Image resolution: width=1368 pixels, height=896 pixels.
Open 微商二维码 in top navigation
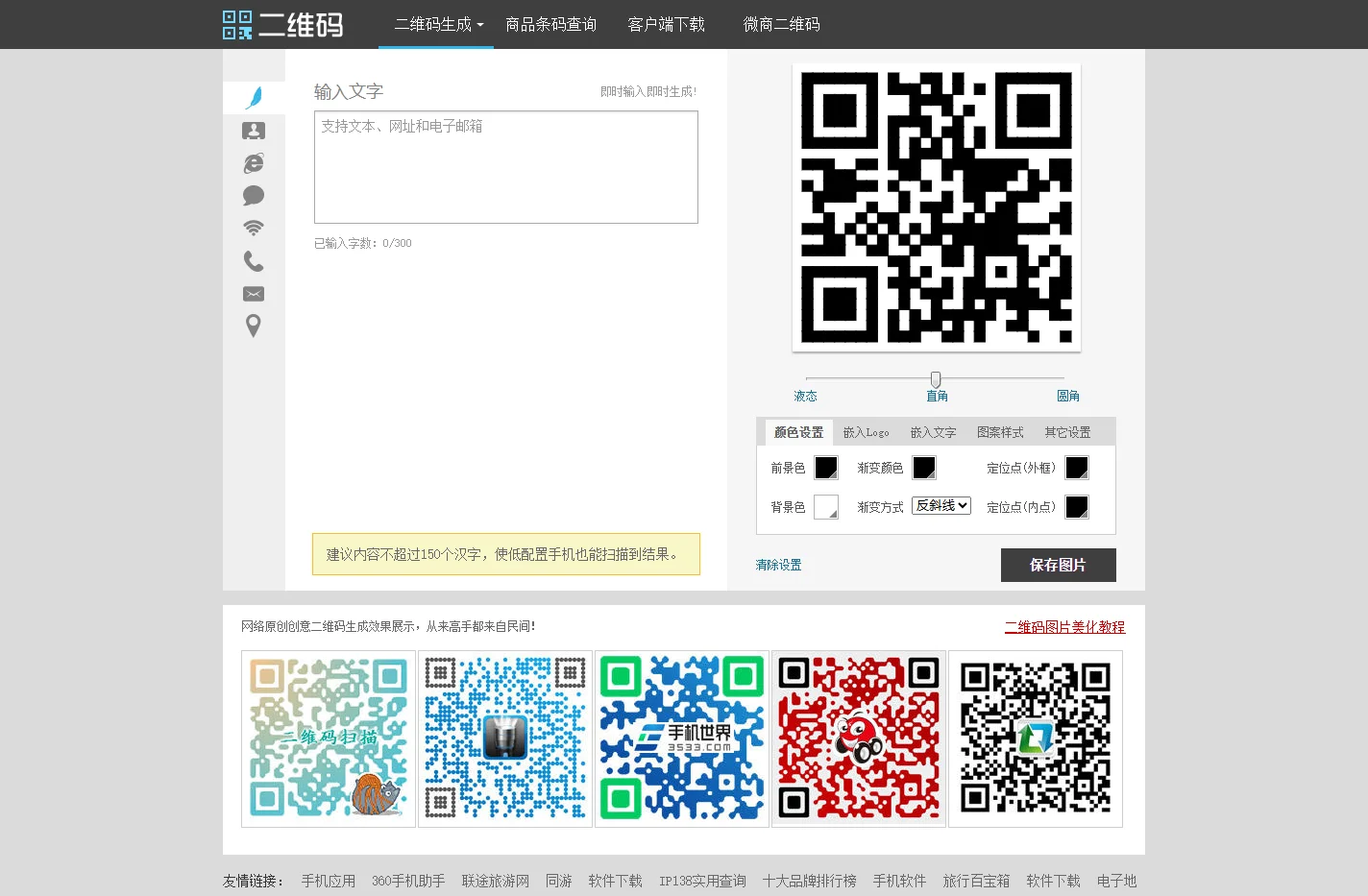781,24
